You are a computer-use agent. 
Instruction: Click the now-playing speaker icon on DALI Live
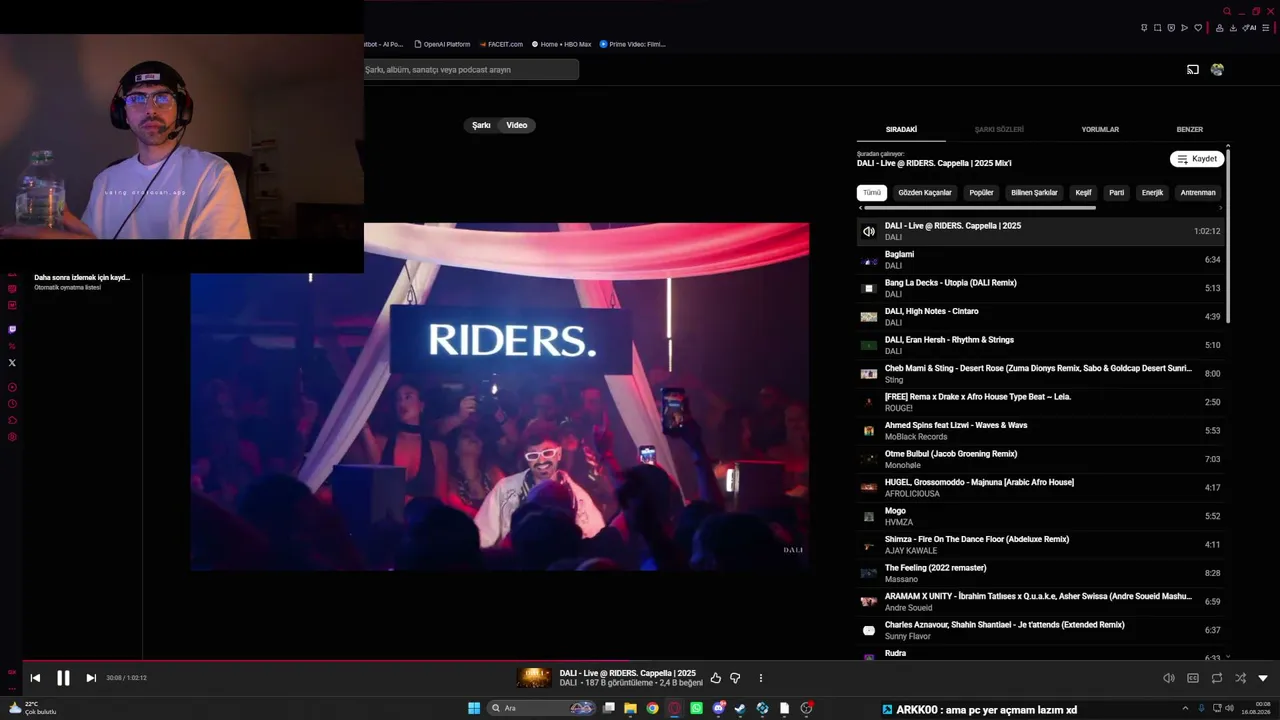click(x=869, y=231)
